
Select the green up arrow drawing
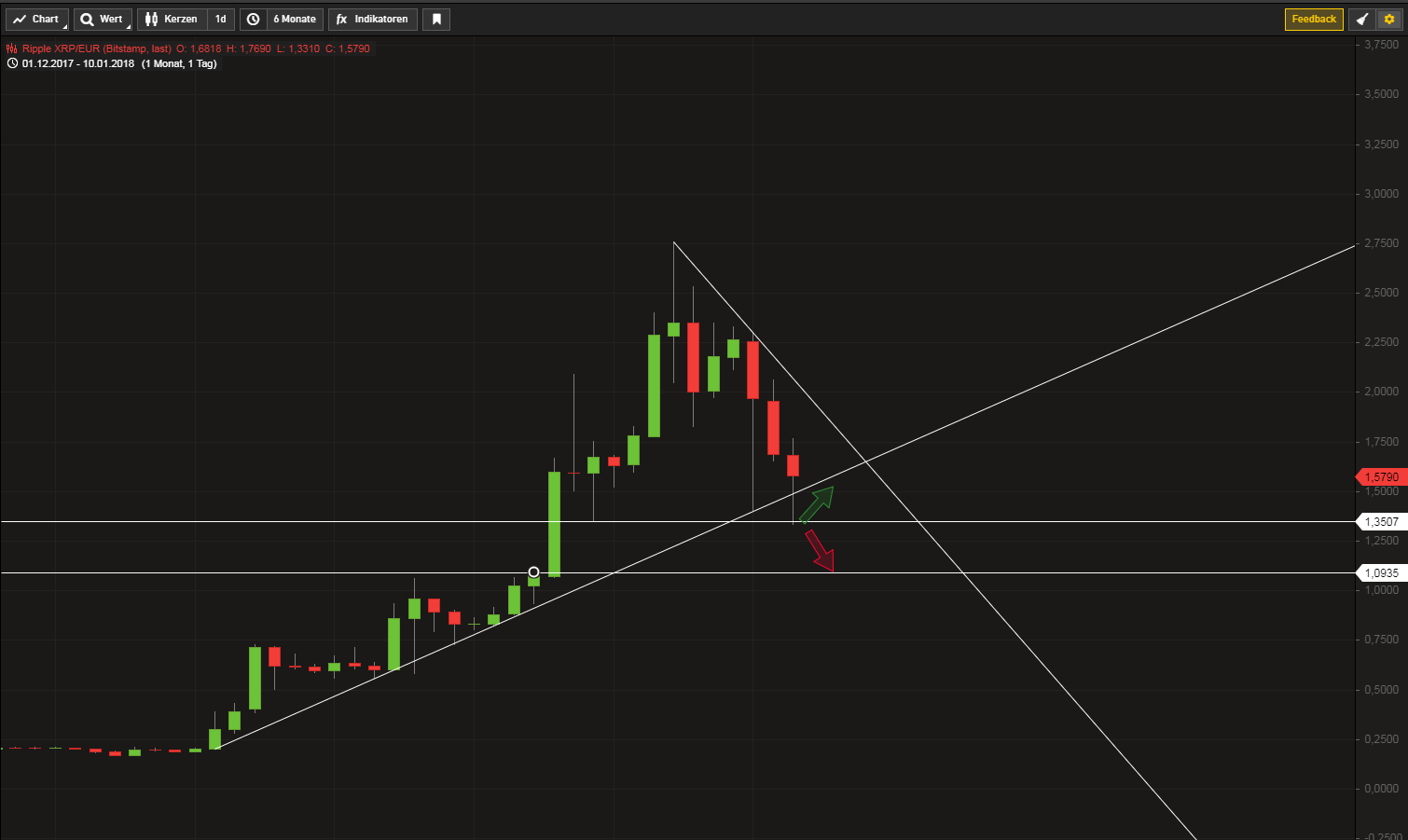816,503
